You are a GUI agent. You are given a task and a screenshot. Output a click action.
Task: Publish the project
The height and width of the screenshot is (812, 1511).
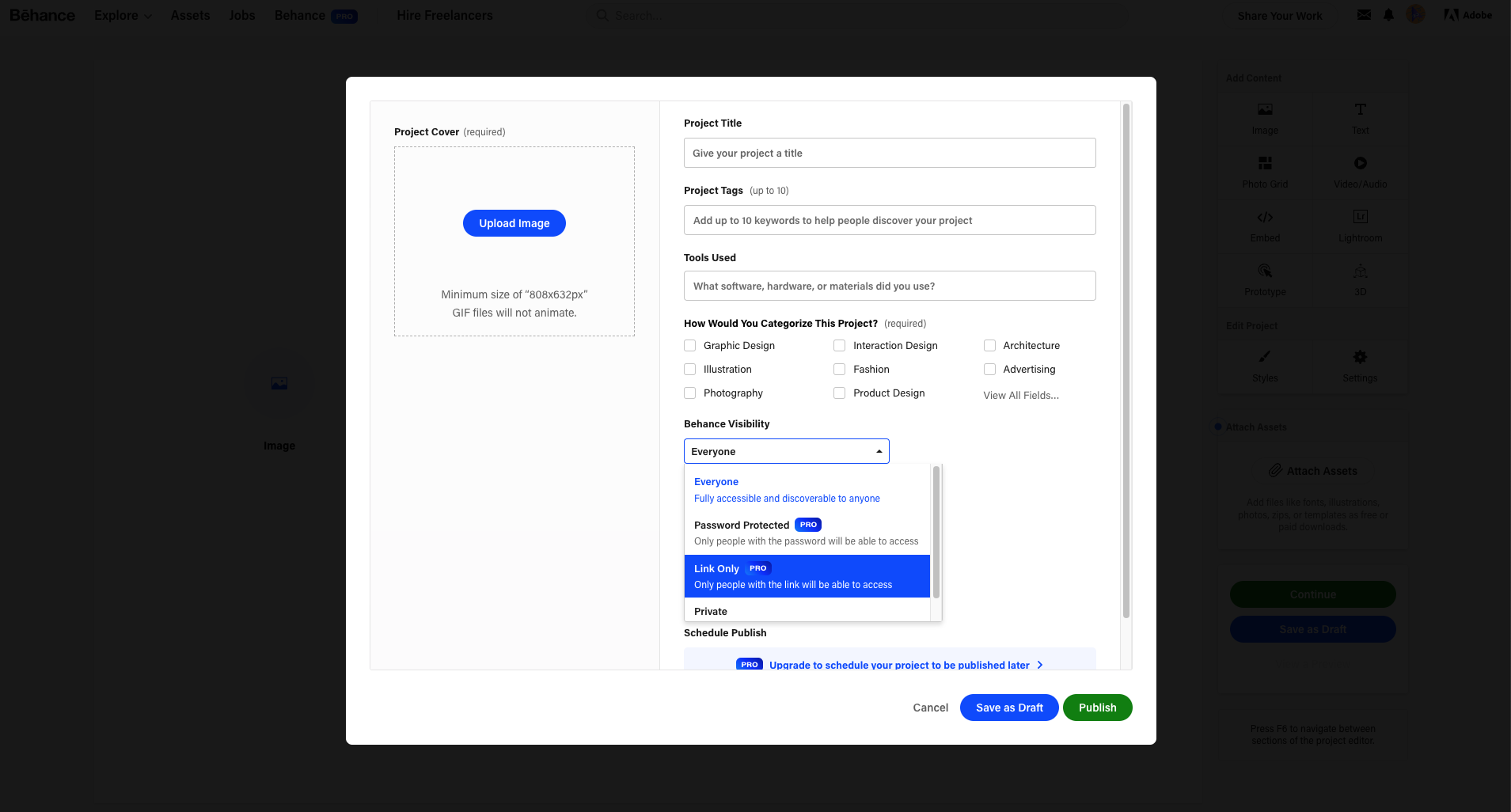pos(1097,707)
